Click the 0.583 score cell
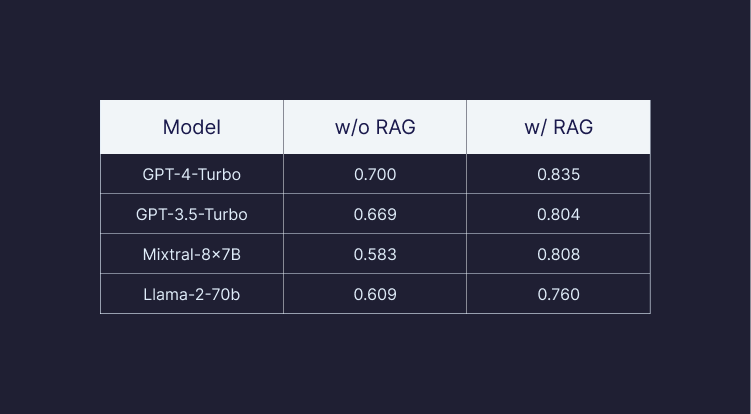Image resolution: width=751 pixels, height=414 pixels. (375, 254)
